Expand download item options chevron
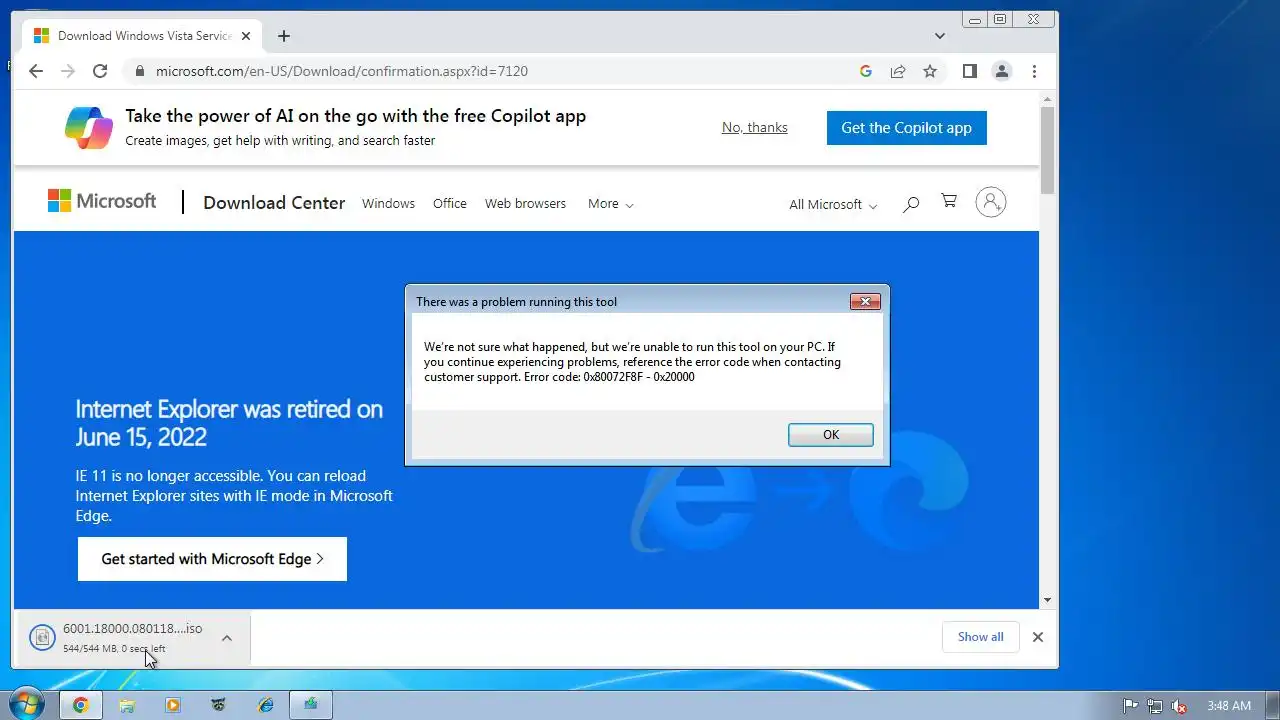Viewport: 1280px width, 720px height. coord(227,637)
